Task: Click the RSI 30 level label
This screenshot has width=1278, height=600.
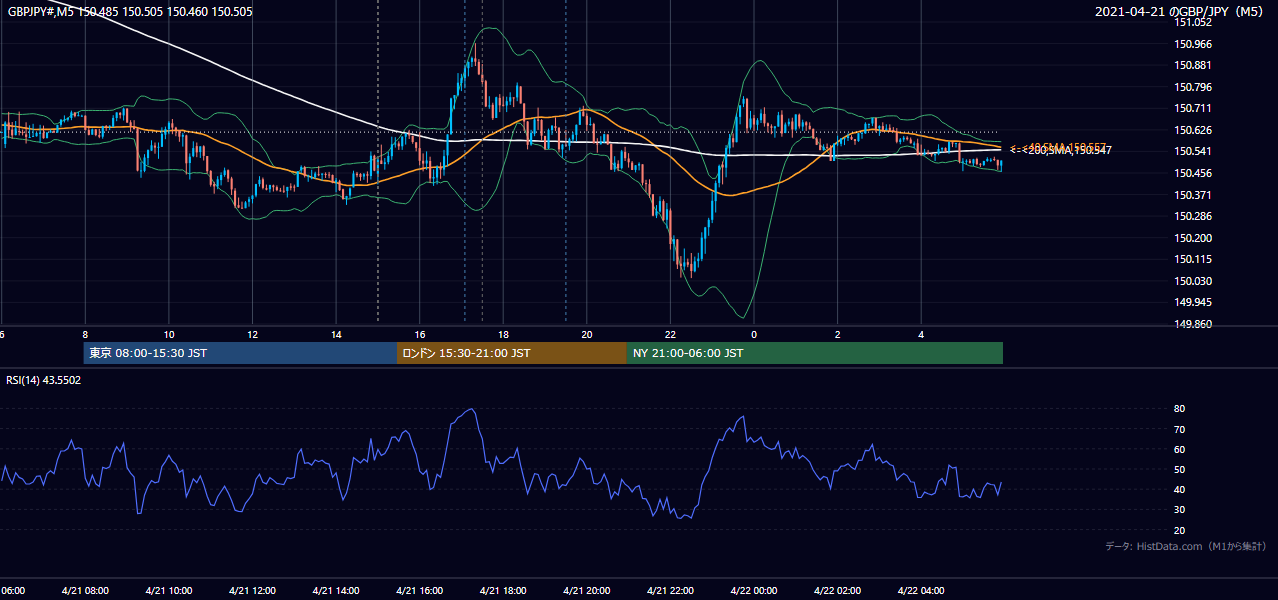Action: click(x=1179, y=510)
